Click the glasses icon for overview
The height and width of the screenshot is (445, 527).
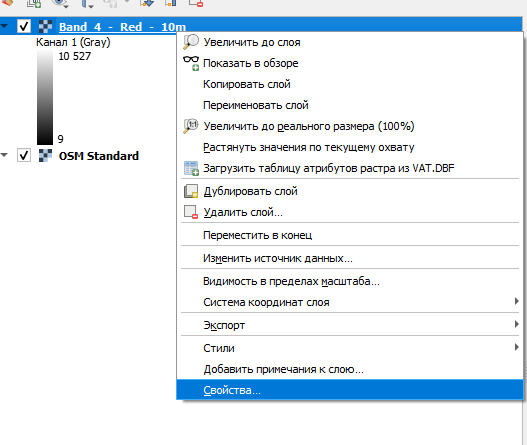[x=191, y=63]
